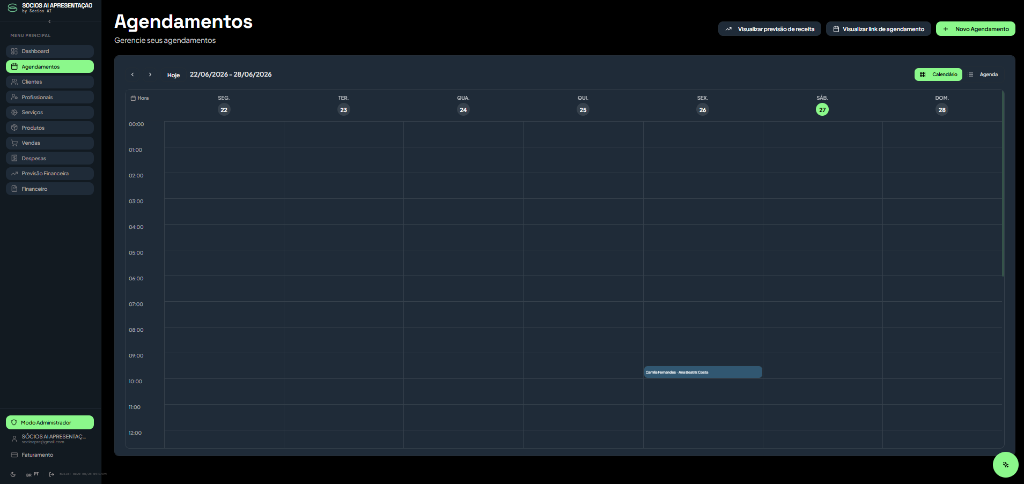Screen dimensions: 1024x484
Task: Select Tuesday 23 day header
Action: click(x=344, y=105)
